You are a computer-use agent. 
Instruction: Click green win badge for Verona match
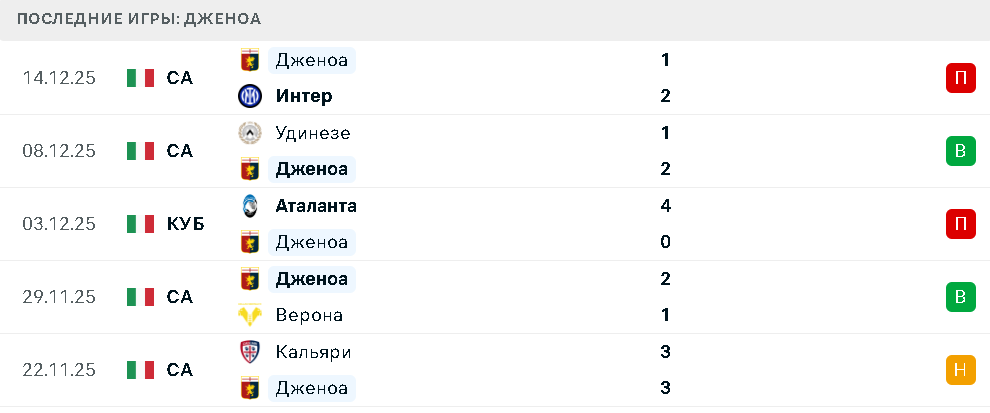[960, 297]
